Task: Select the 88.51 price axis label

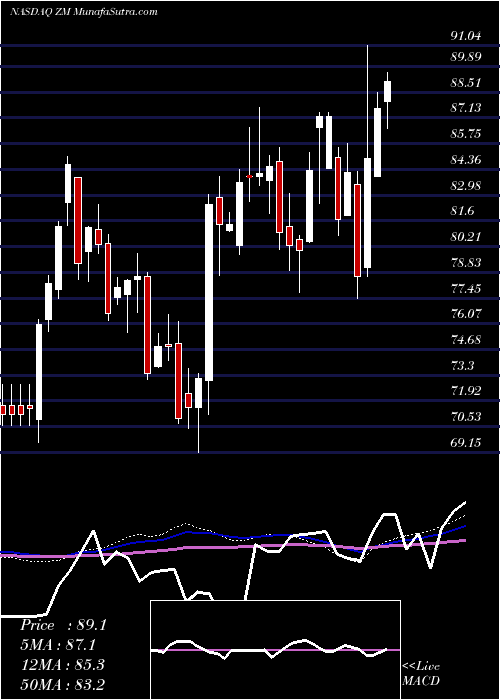Action: [466, 83]
